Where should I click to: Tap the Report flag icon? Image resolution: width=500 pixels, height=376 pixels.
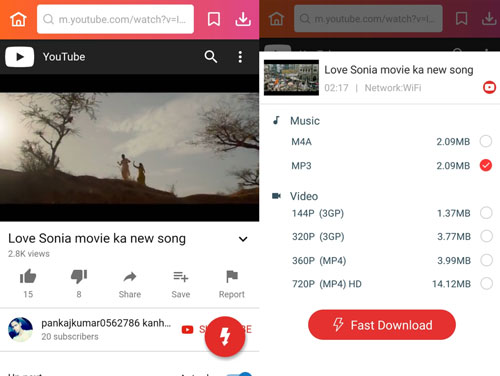(x=232, y=277)
